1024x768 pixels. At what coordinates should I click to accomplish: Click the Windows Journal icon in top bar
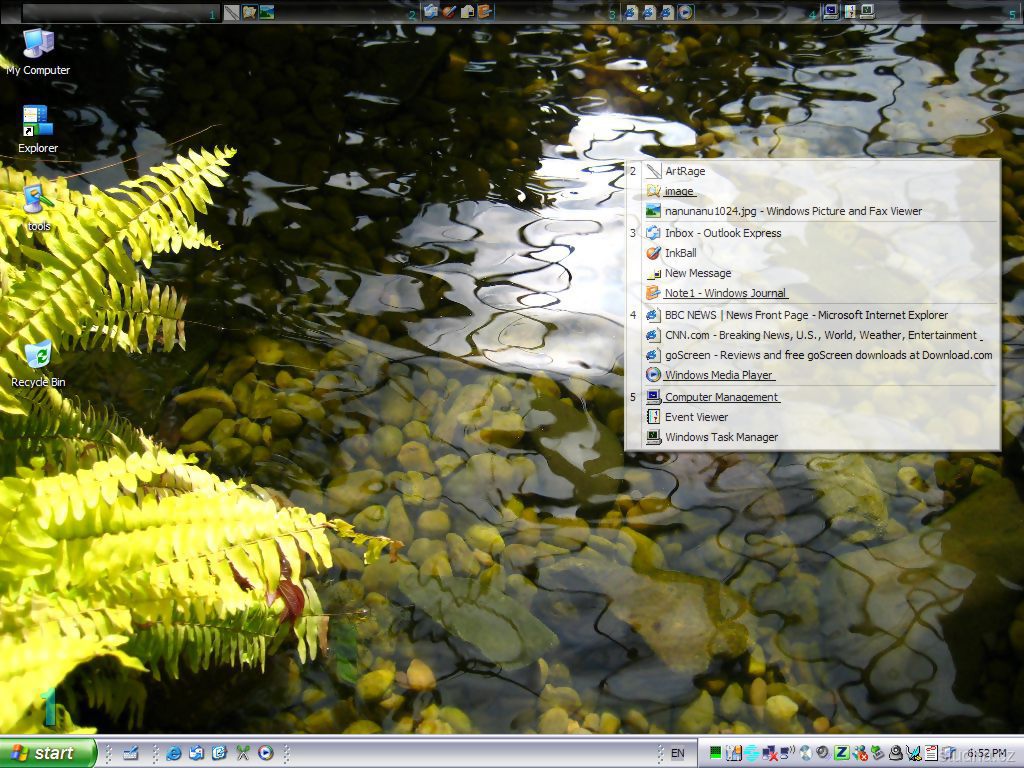point(485,12)
